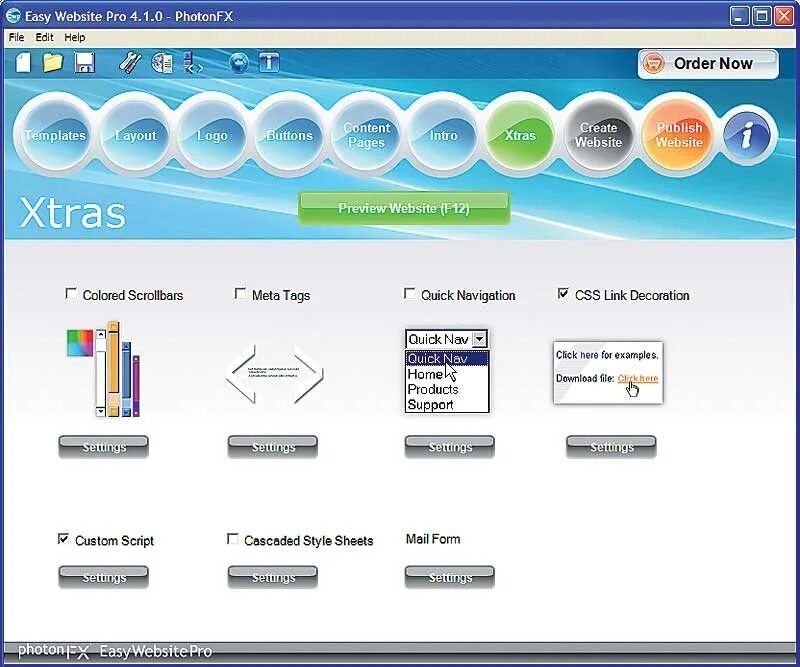Screen dimensions: 800x667
Task: Enable the Cascaded Style Sheets checkbox
Action: (233, 539)
